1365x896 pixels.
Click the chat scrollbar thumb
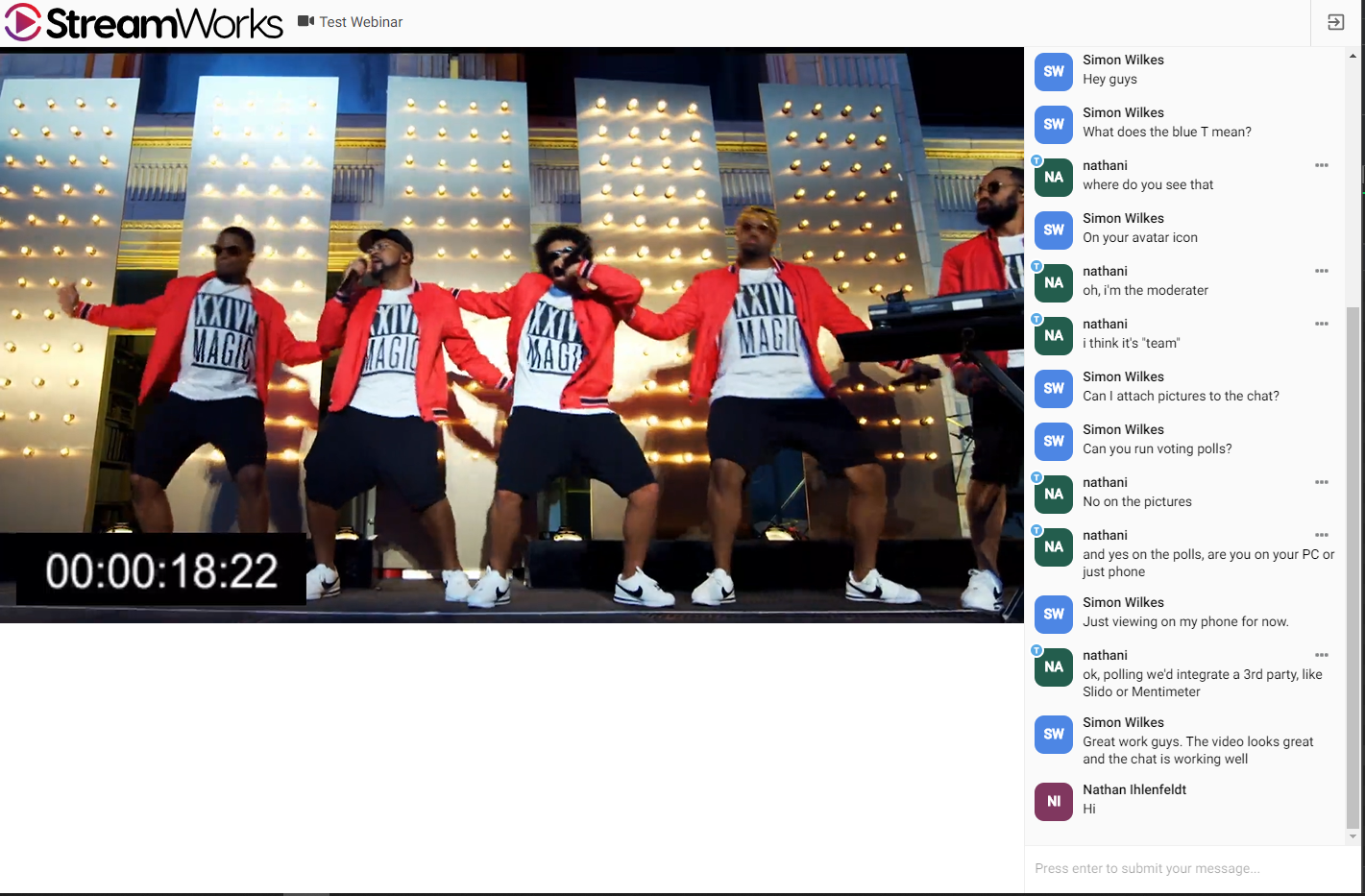coord(1353,567)
